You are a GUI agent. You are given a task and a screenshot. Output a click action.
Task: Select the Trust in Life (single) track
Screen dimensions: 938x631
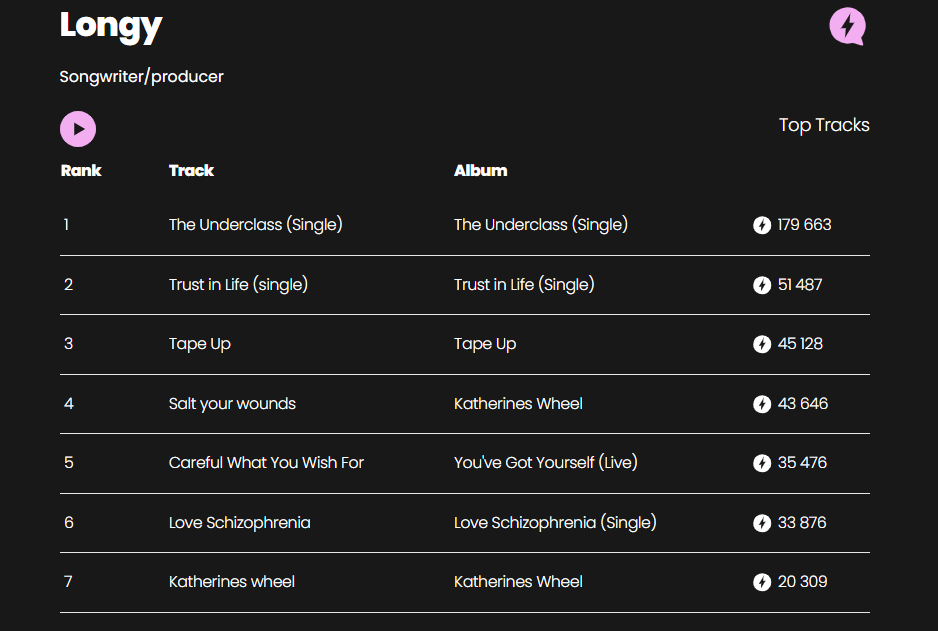click(x=238, y=285)
